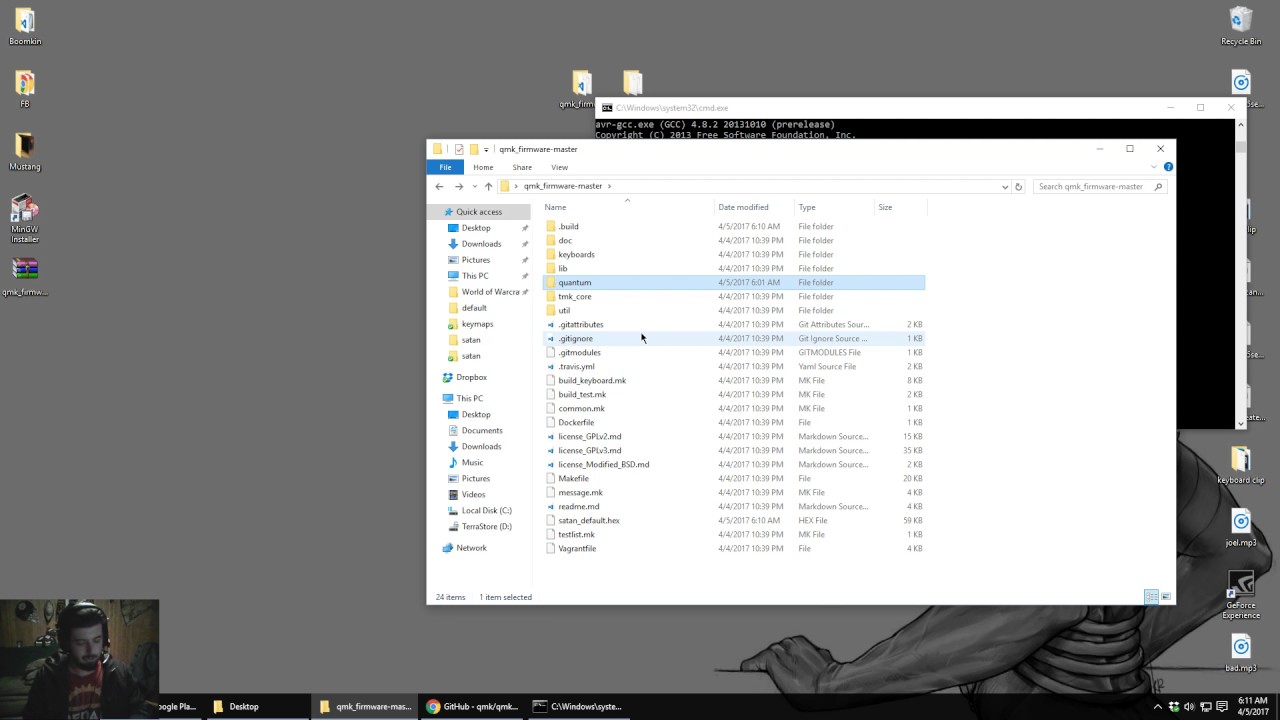Click the Search qmk_firmware-master field

(x=1100, y=186)
